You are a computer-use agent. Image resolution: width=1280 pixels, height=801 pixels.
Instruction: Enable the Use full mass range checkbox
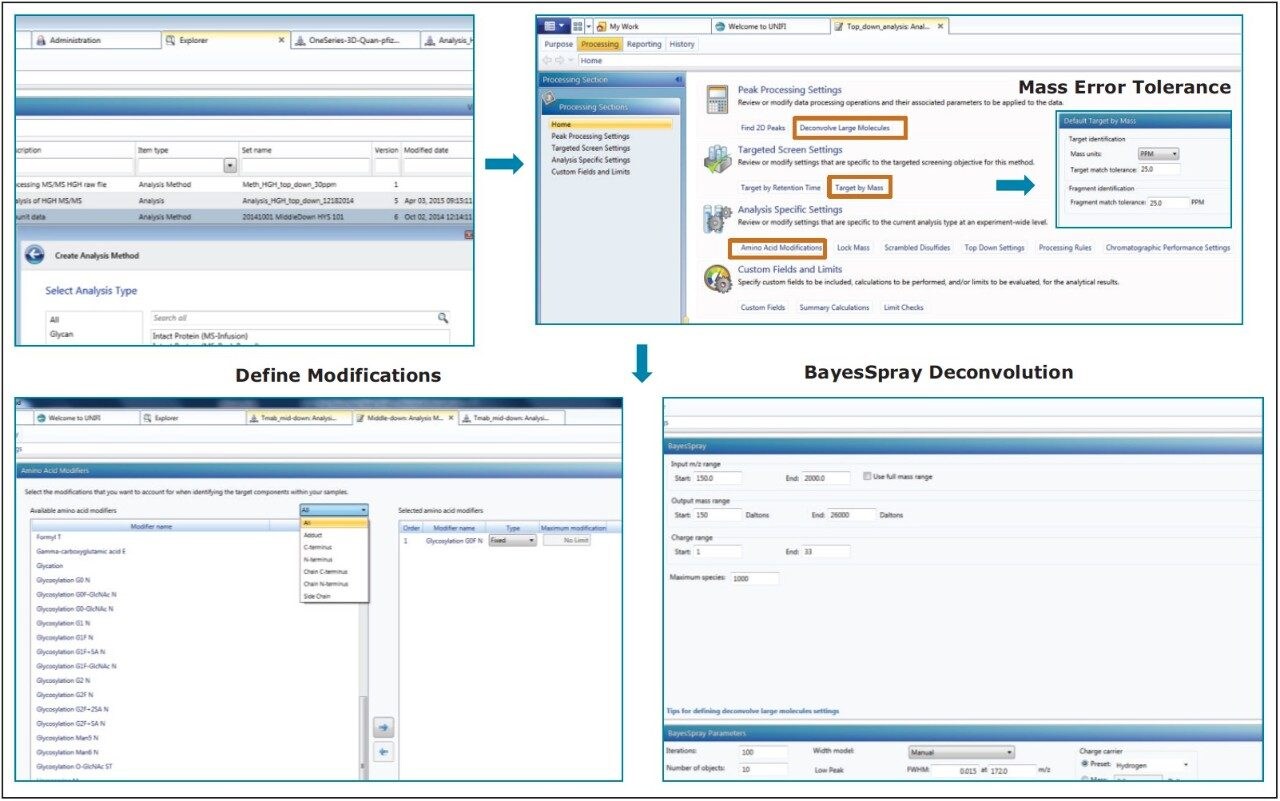coord(866,477)
